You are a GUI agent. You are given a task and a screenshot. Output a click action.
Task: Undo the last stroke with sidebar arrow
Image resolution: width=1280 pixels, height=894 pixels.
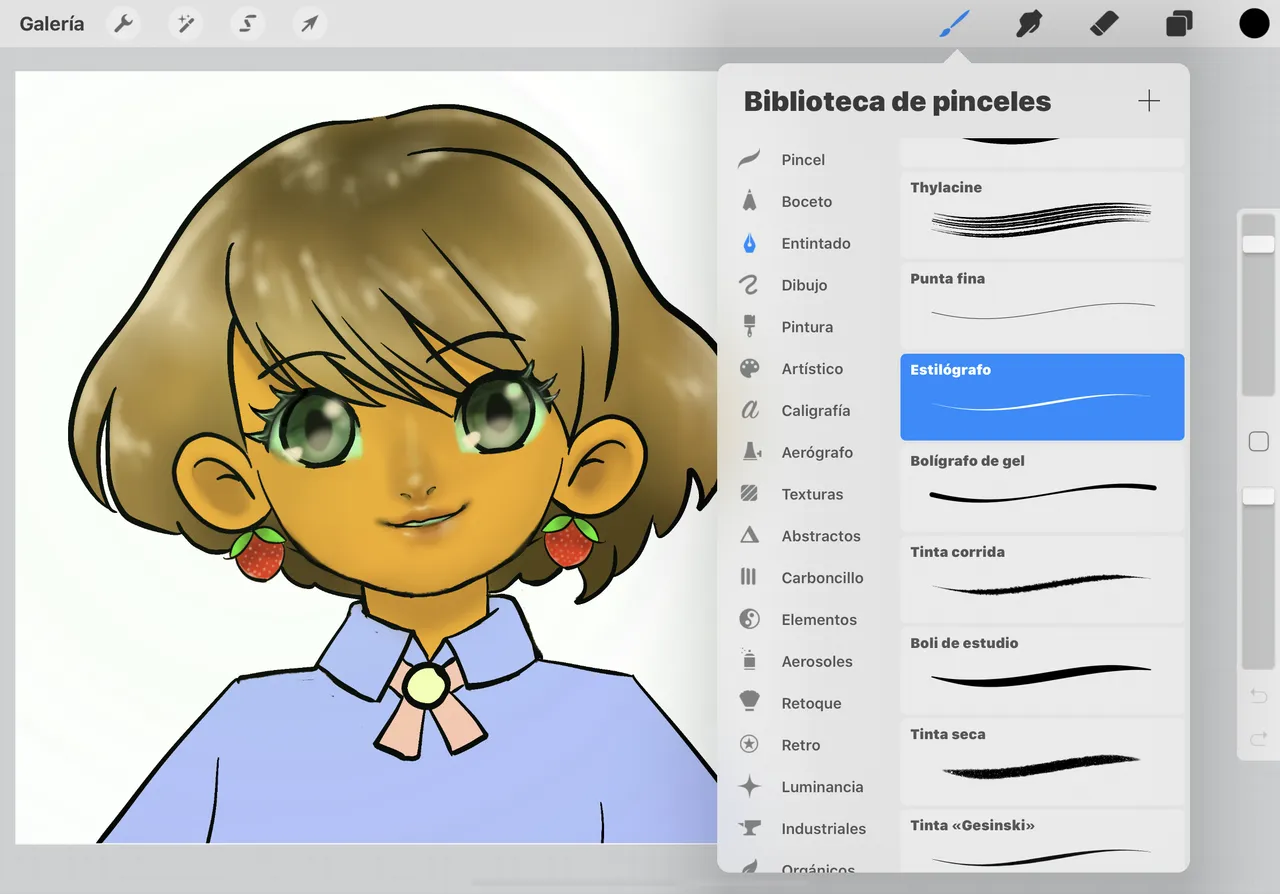1259,696
